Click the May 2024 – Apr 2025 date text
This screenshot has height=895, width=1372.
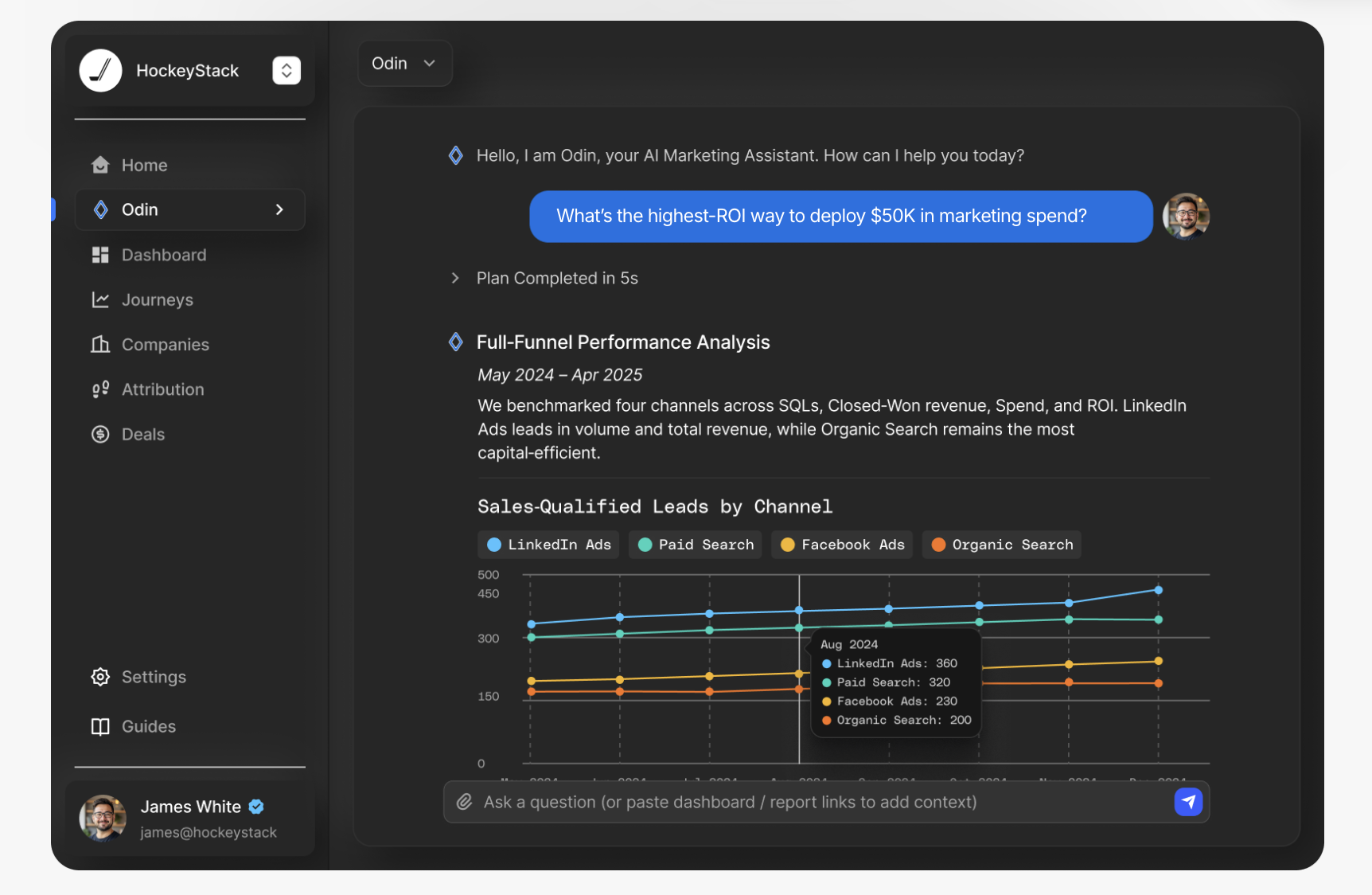click(560, 375)
